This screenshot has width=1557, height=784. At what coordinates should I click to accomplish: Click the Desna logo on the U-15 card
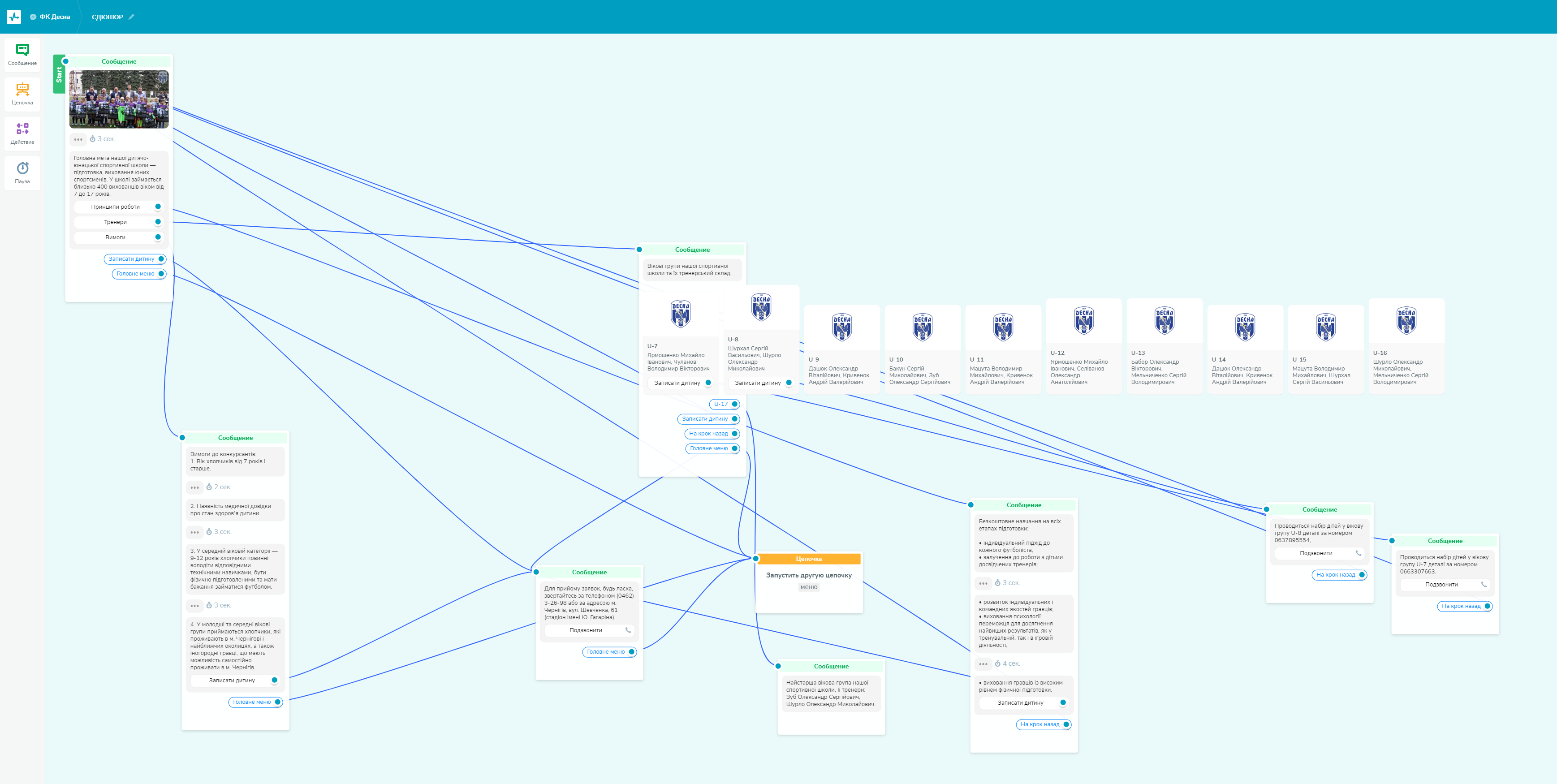[x=1325, y=327]
